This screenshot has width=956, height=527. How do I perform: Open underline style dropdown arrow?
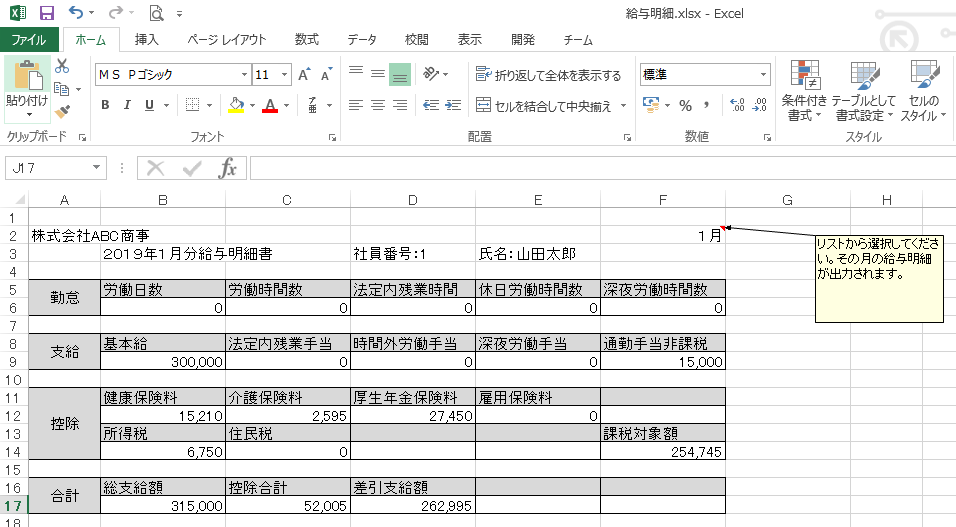166,106
